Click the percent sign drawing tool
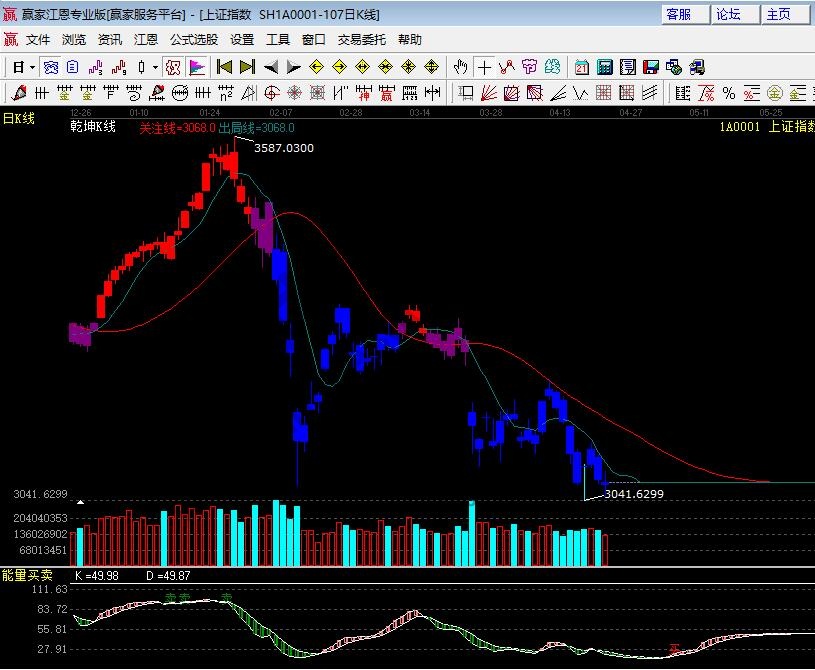 [x=729, y=93]
